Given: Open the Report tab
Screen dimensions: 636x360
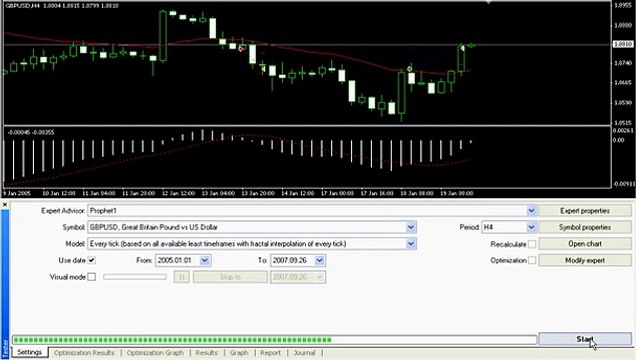Looking at the screenshot, I should coord(271,353).
